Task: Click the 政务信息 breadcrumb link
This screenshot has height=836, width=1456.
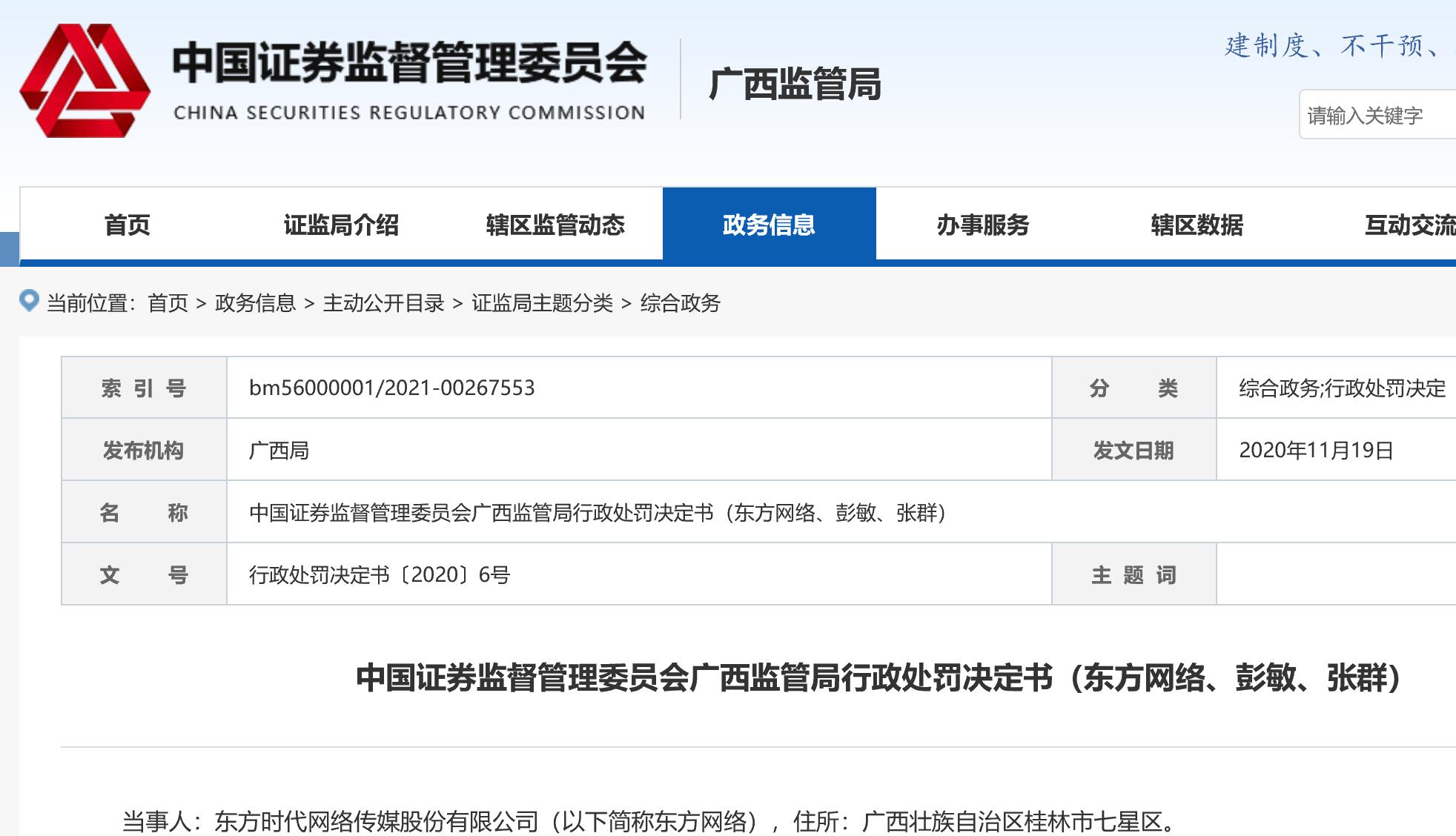Action: point(255,303)
